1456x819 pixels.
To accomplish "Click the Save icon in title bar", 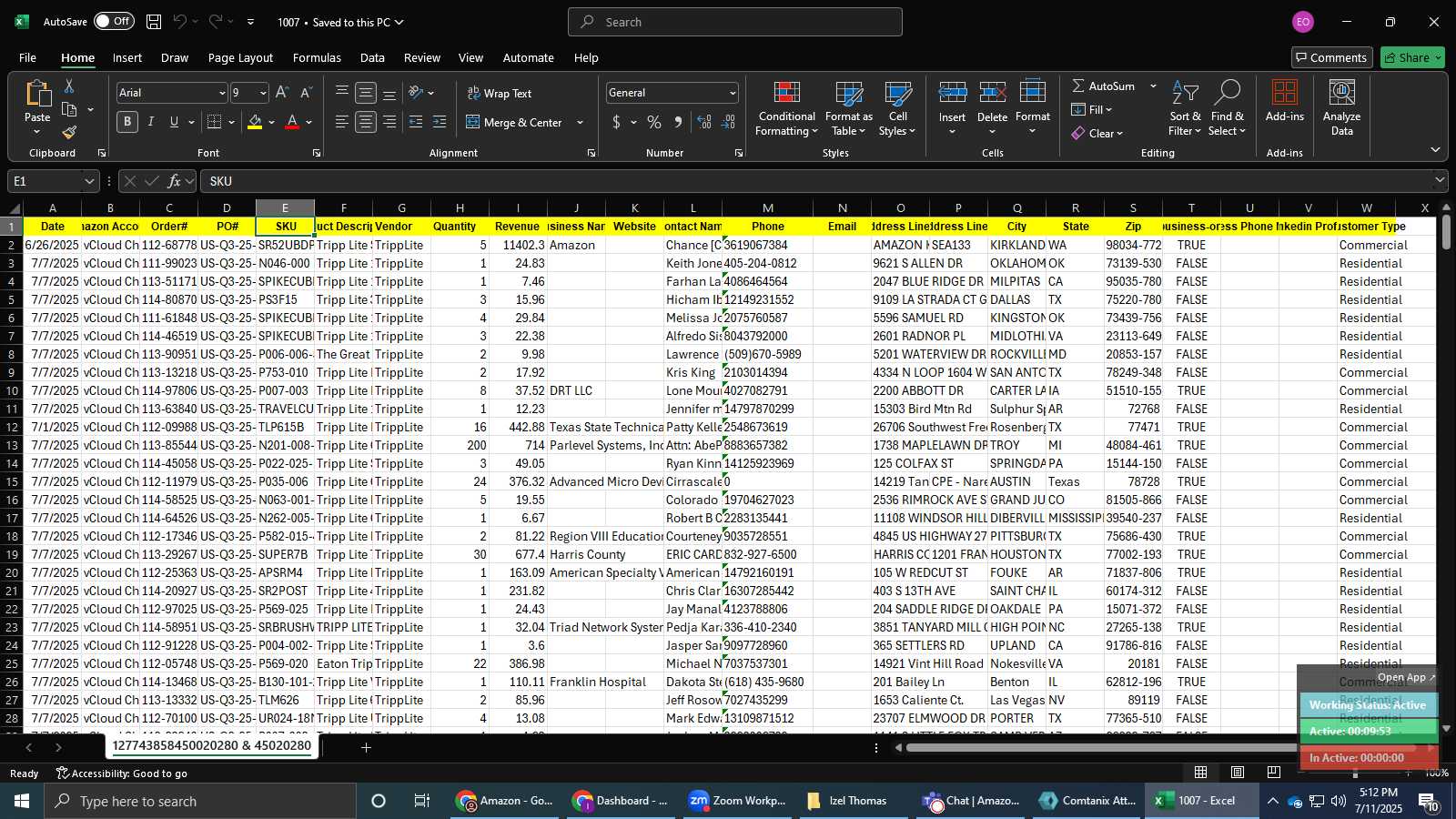I will pyautogui.click(x=154, y=22).
